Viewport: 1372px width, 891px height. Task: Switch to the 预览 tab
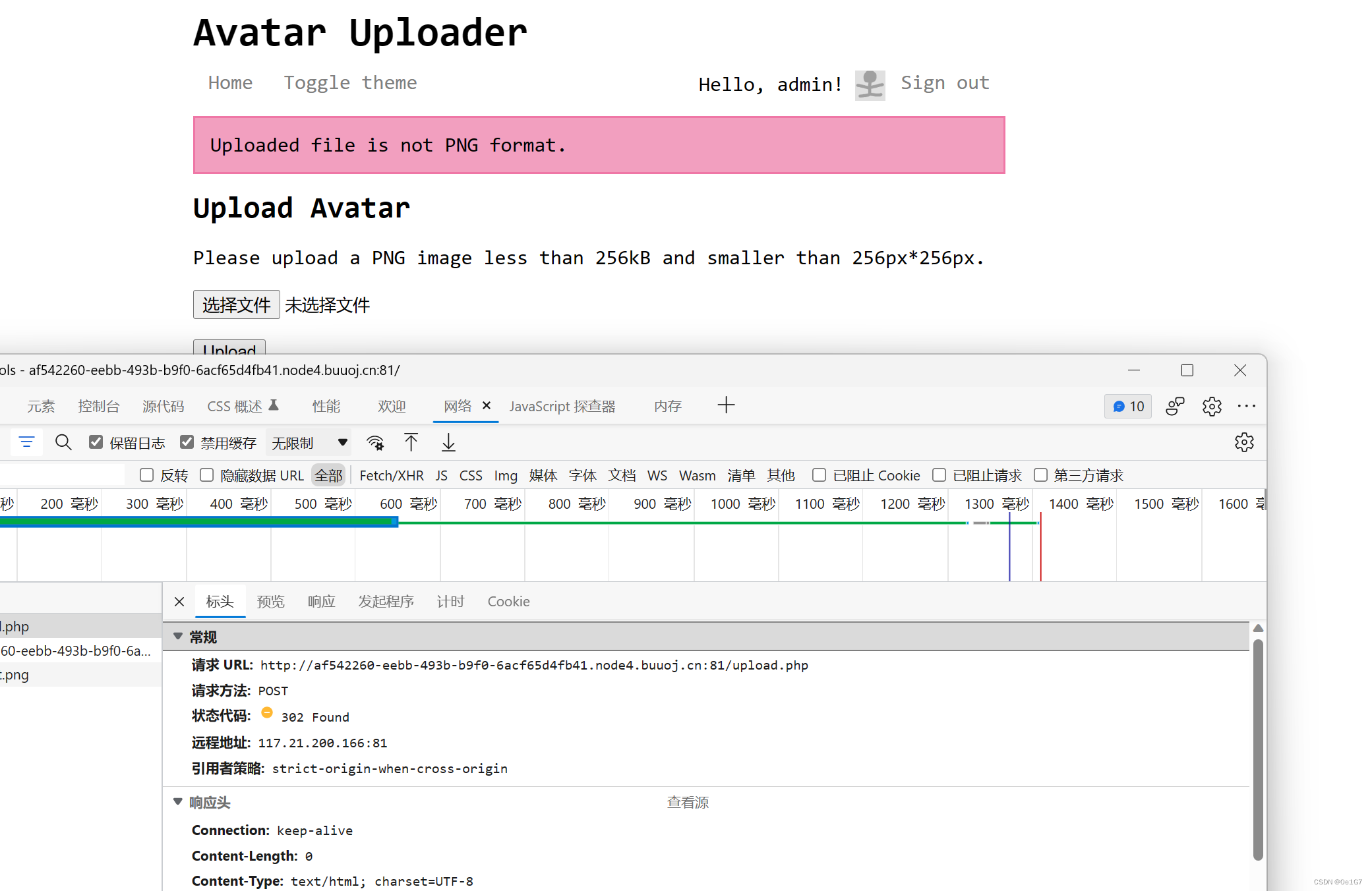pos(270,601)
